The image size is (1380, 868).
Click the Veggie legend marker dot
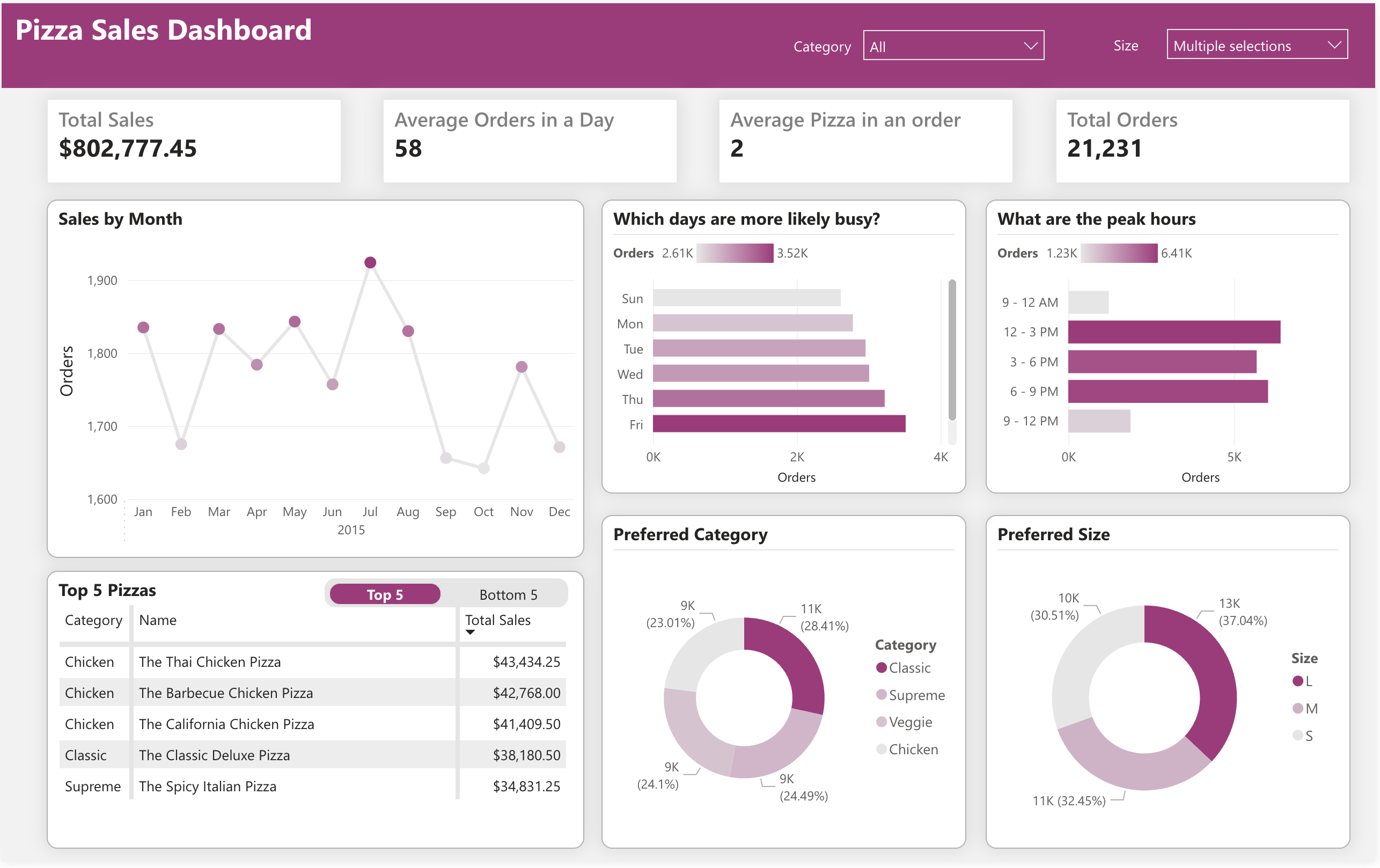882,722
